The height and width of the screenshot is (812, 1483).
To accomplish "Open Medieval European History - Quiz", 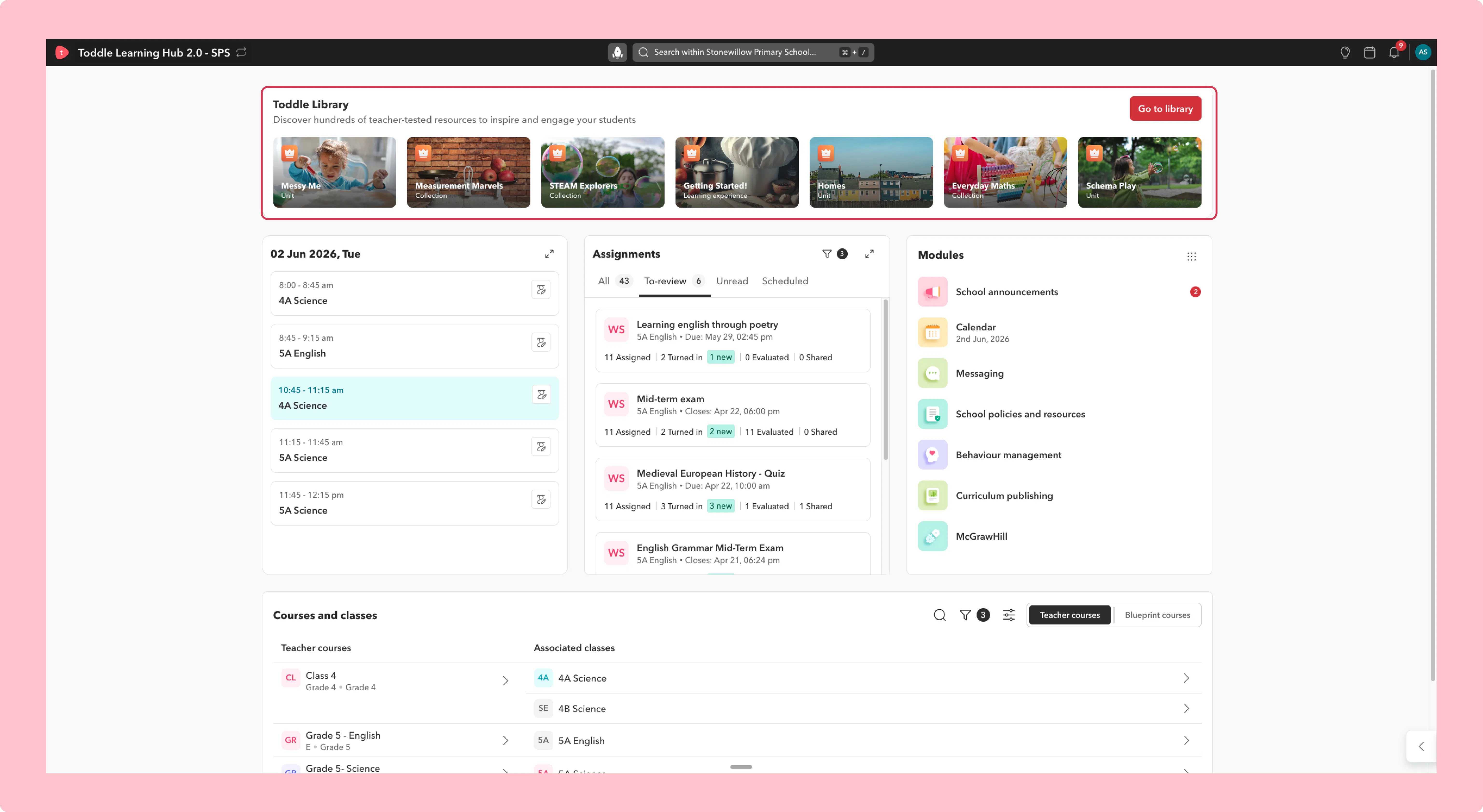I will coord(732,489).
